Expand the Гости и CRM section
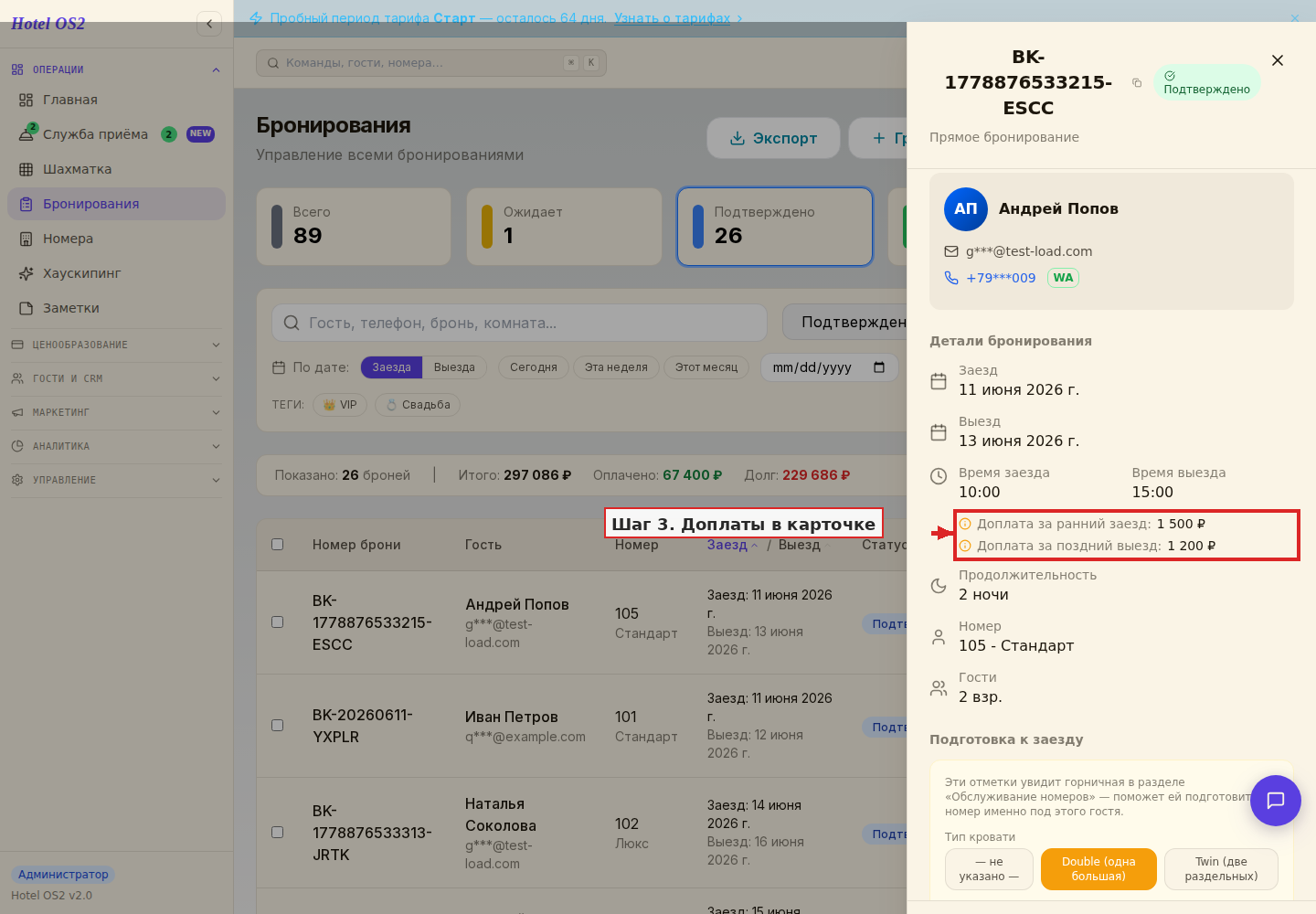Viewport: 1316px width, 914px height. coord(116,378)
